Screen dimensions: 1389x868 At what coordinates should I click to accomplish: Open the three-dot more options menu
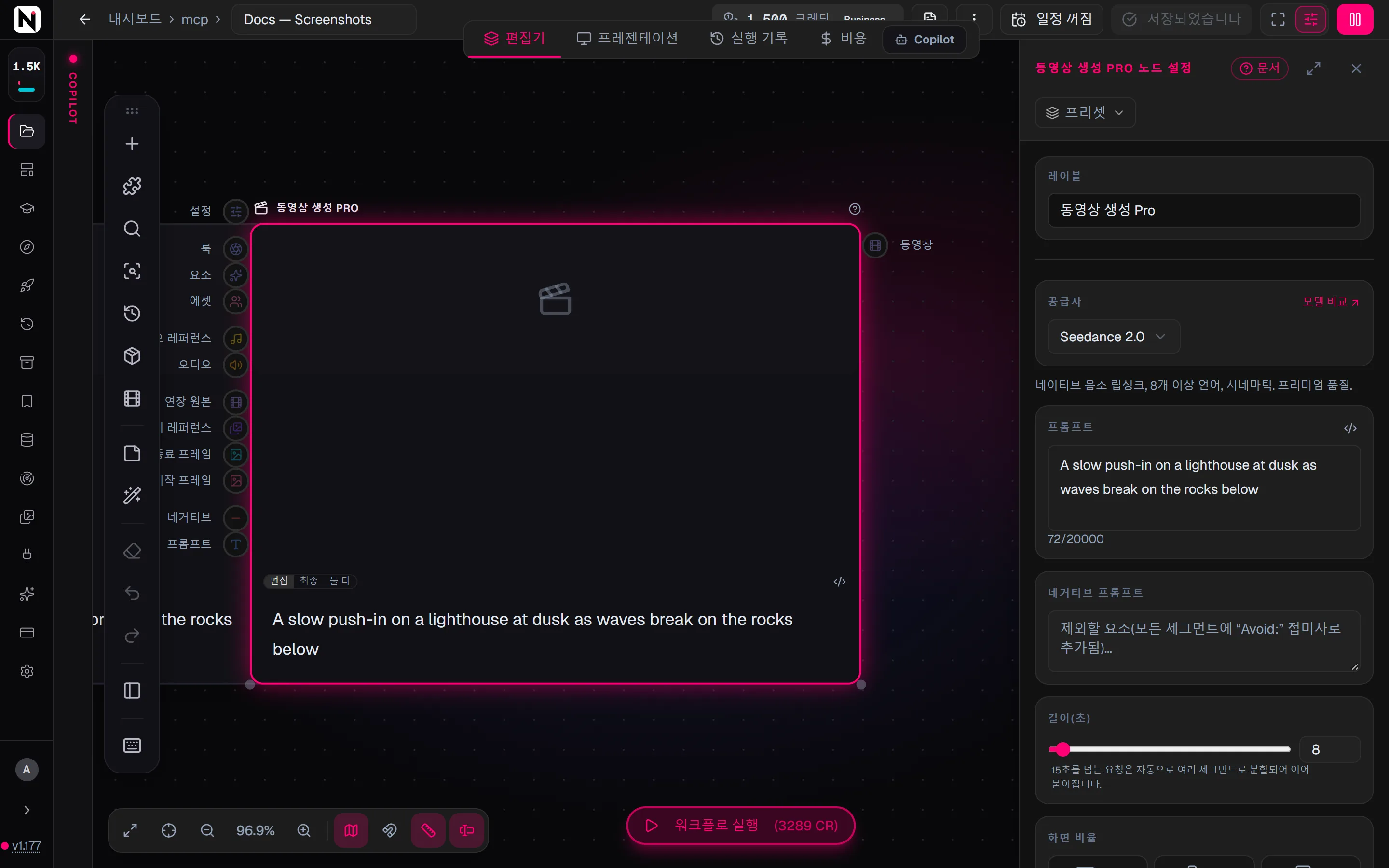[x=974, y=17]
